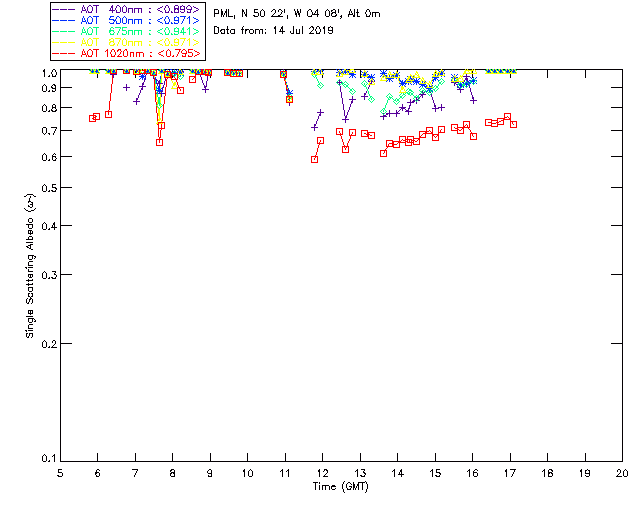Click the x-axis label 20
The height and width of the screenshot is (512, 640).
pyautogui.click(x=622, y=473)
